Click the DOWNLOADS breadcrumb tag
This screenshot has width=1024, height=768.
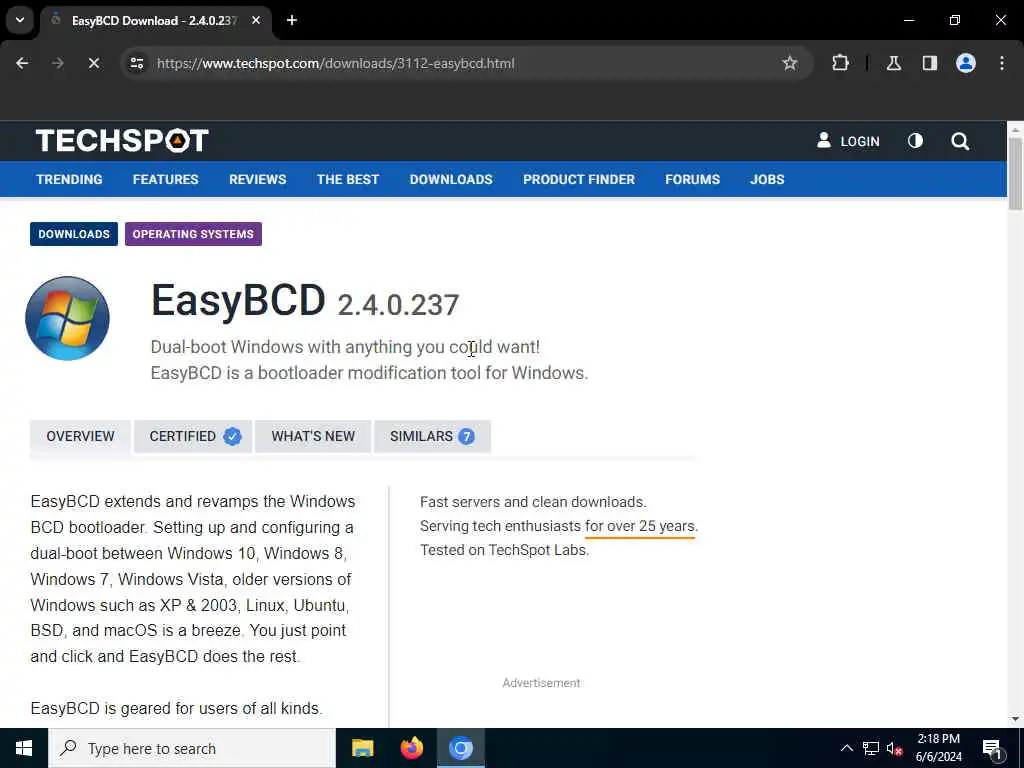click(74, 234)
